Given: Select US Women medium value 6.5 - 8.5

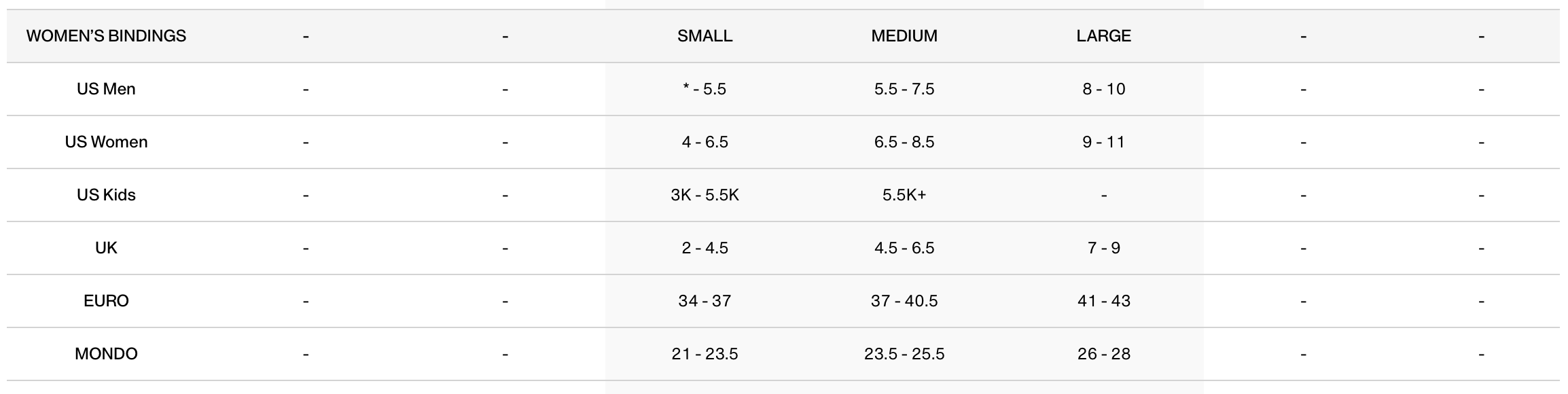Looking at the screenshot, I should 904,142.
